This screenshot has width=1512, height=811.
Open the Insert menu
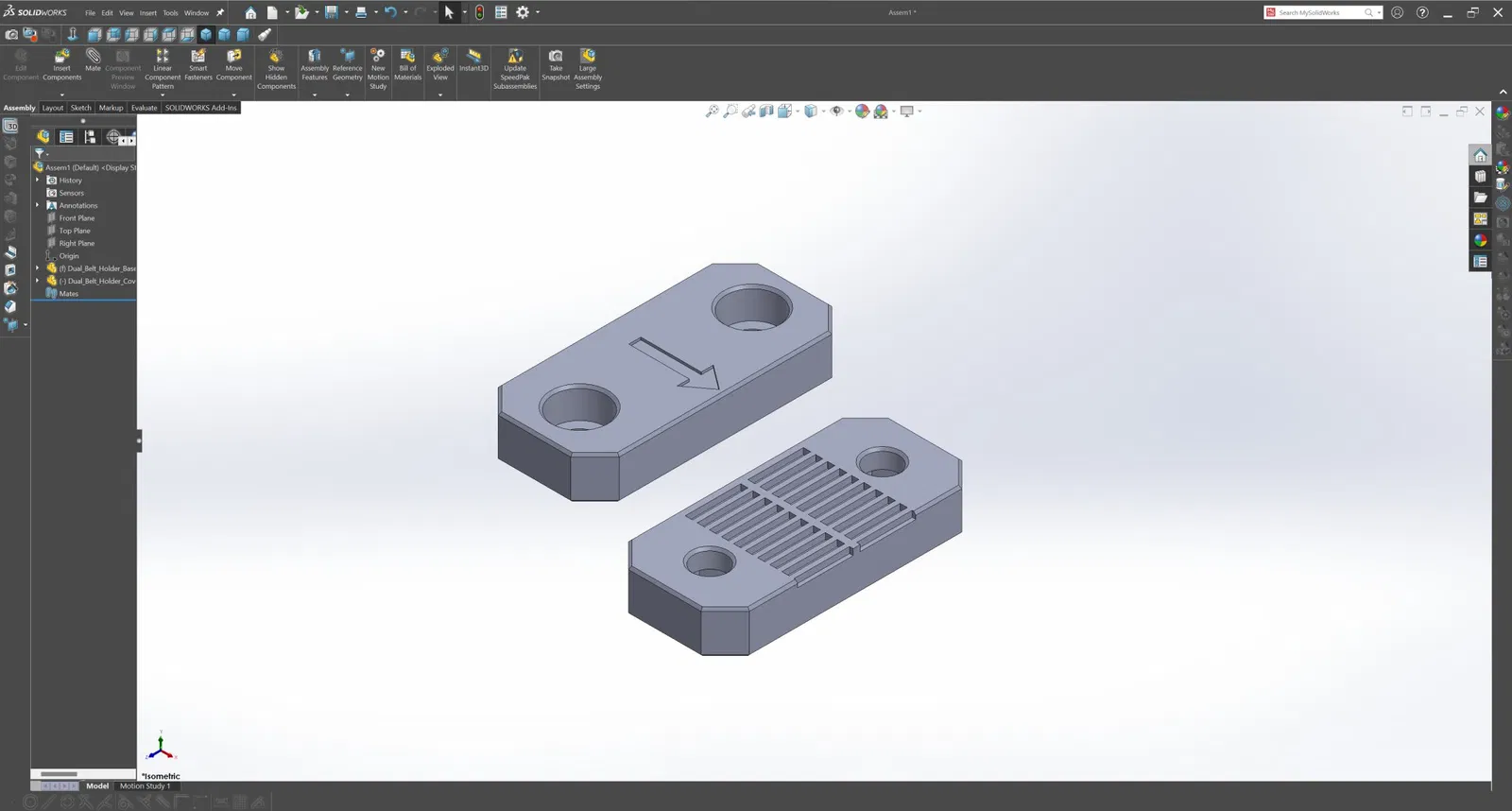148,13
